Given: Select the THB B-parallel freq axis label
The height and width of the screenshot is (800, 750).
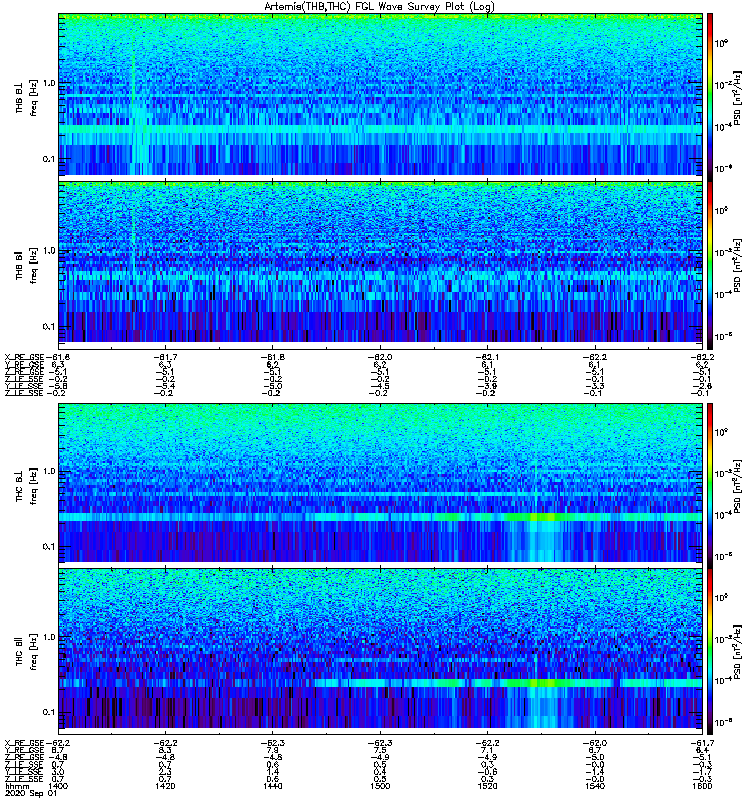Looking at the screenshot, I should 34,265.
